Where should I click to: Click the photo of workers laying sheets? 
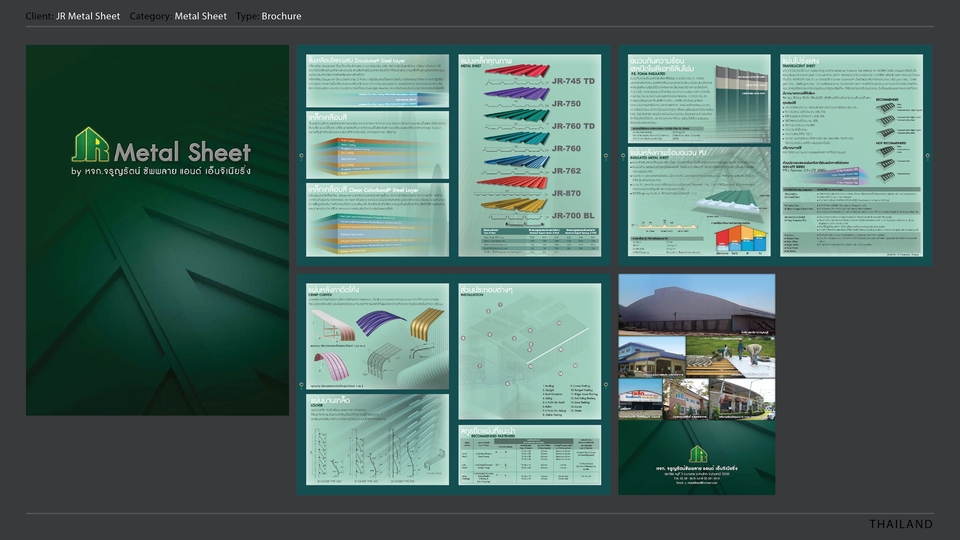tap(730, 356)
